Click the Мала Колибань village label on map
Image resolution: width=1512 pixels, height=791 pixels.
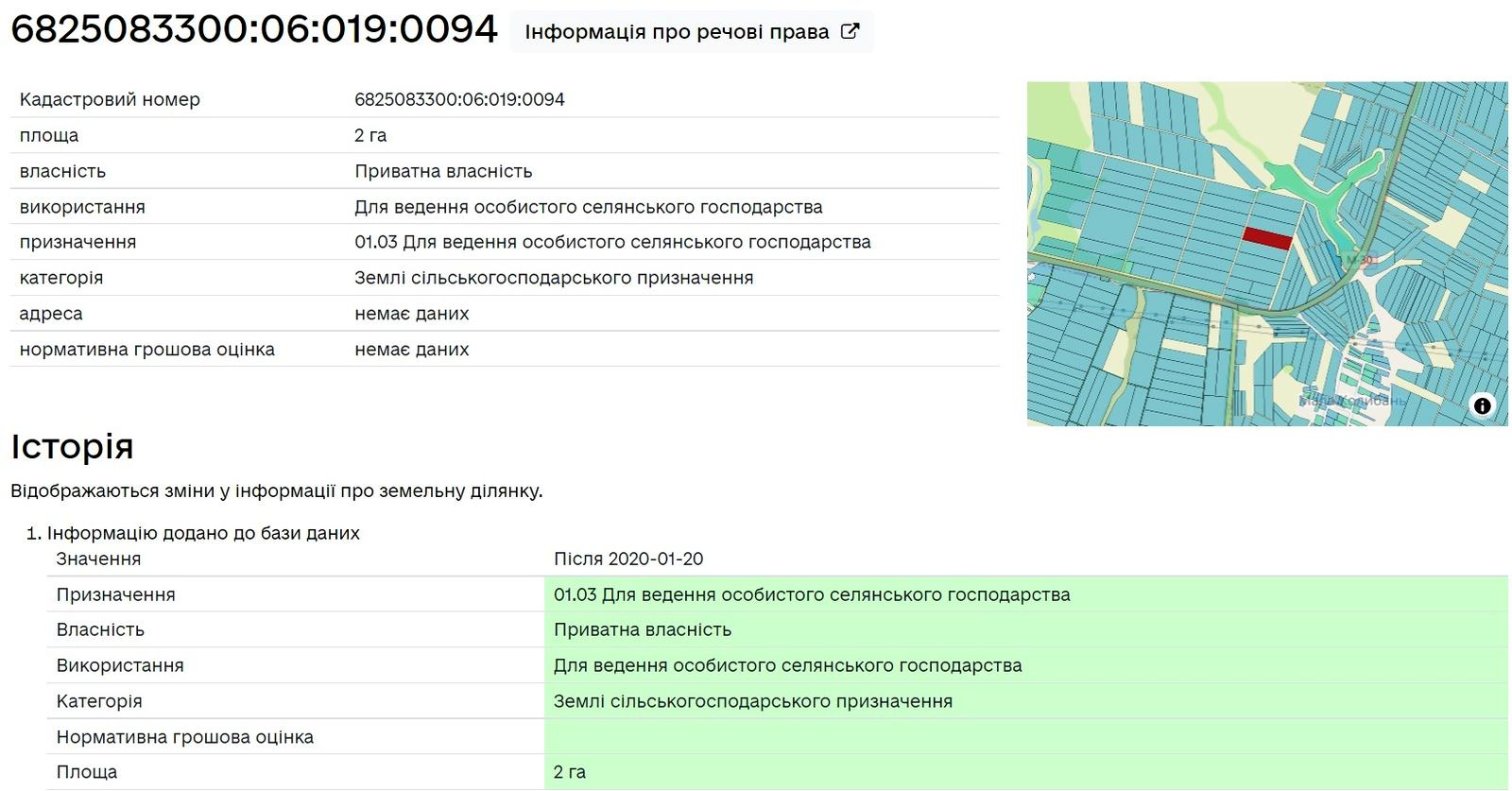coord(1352,401)
